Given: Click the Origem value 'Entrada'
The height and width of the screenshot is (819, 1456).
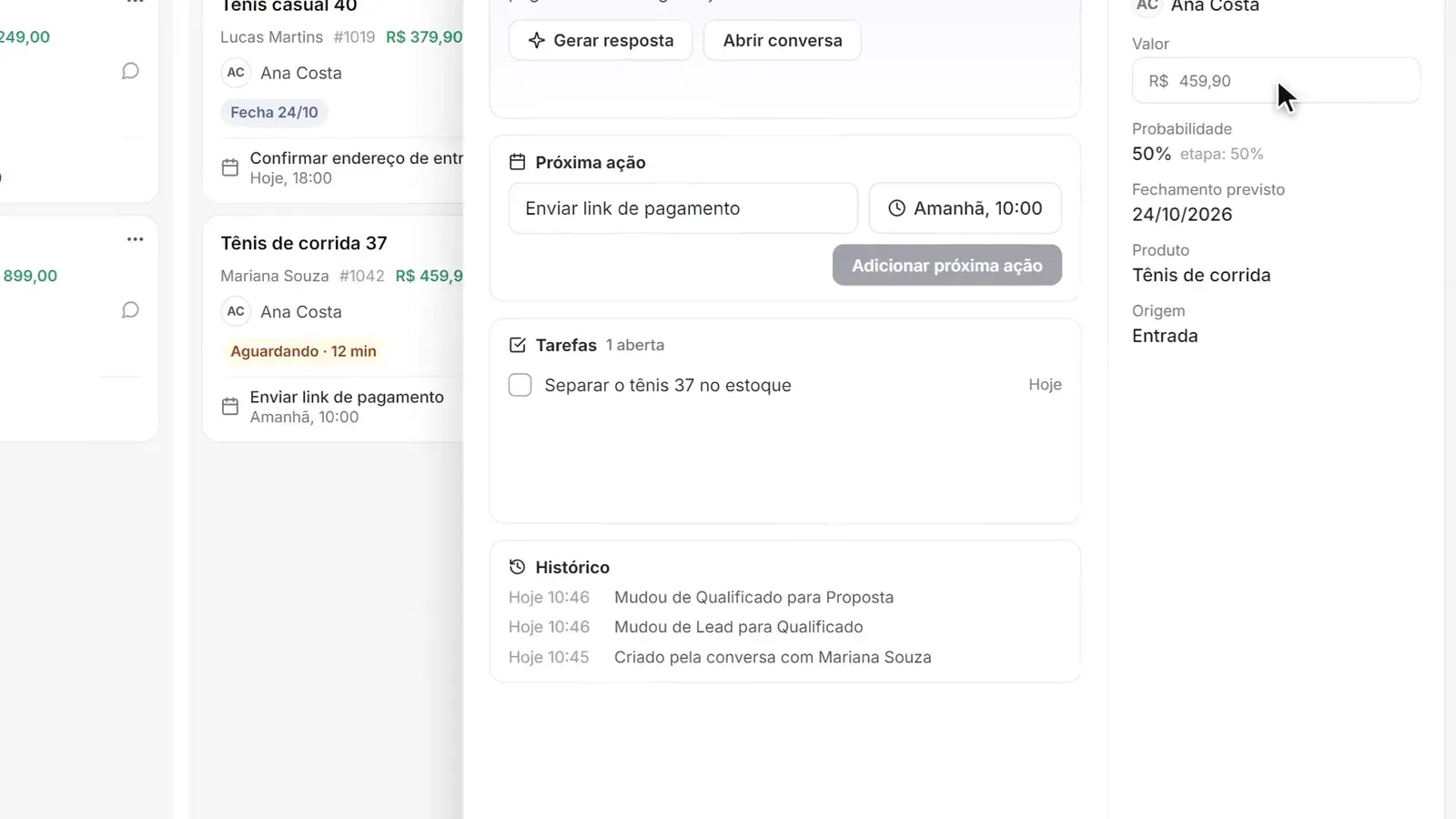Looking at the screenshot, I should pyautogui.click(x=1165, y=336).
